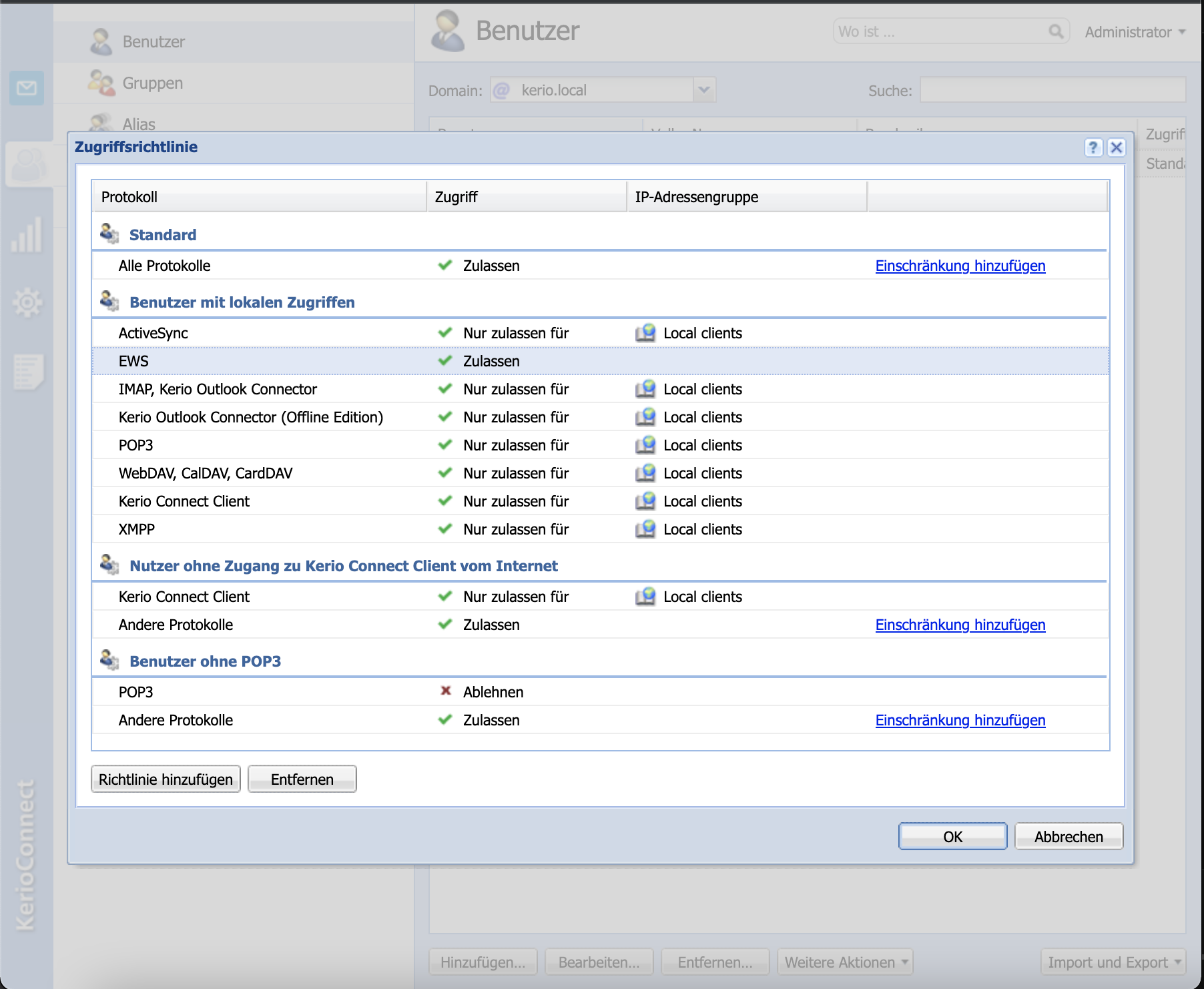1204x989 pixels.
Task: Click the Richtlinie hinzufügen button
Action: pos(166,779)
